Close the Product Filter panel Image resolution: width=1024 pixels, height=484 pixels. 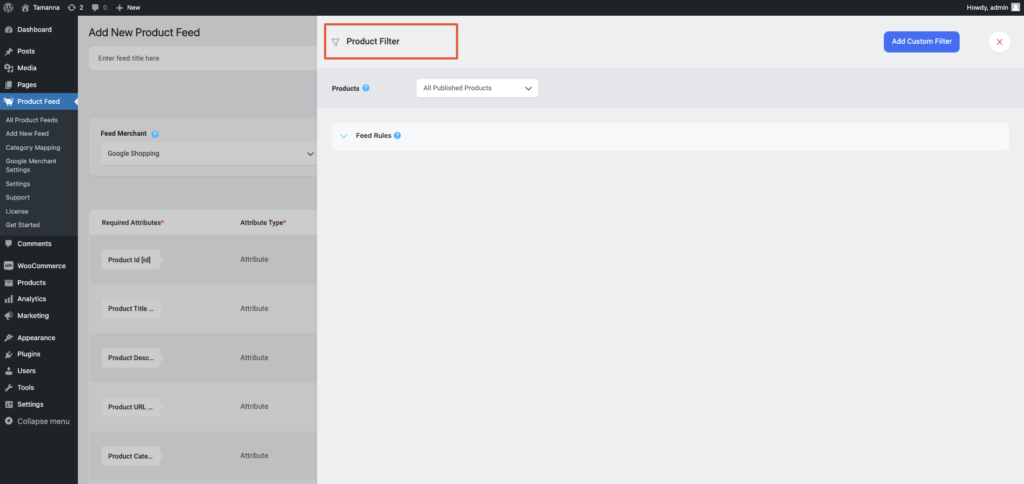tap(999, 42)
